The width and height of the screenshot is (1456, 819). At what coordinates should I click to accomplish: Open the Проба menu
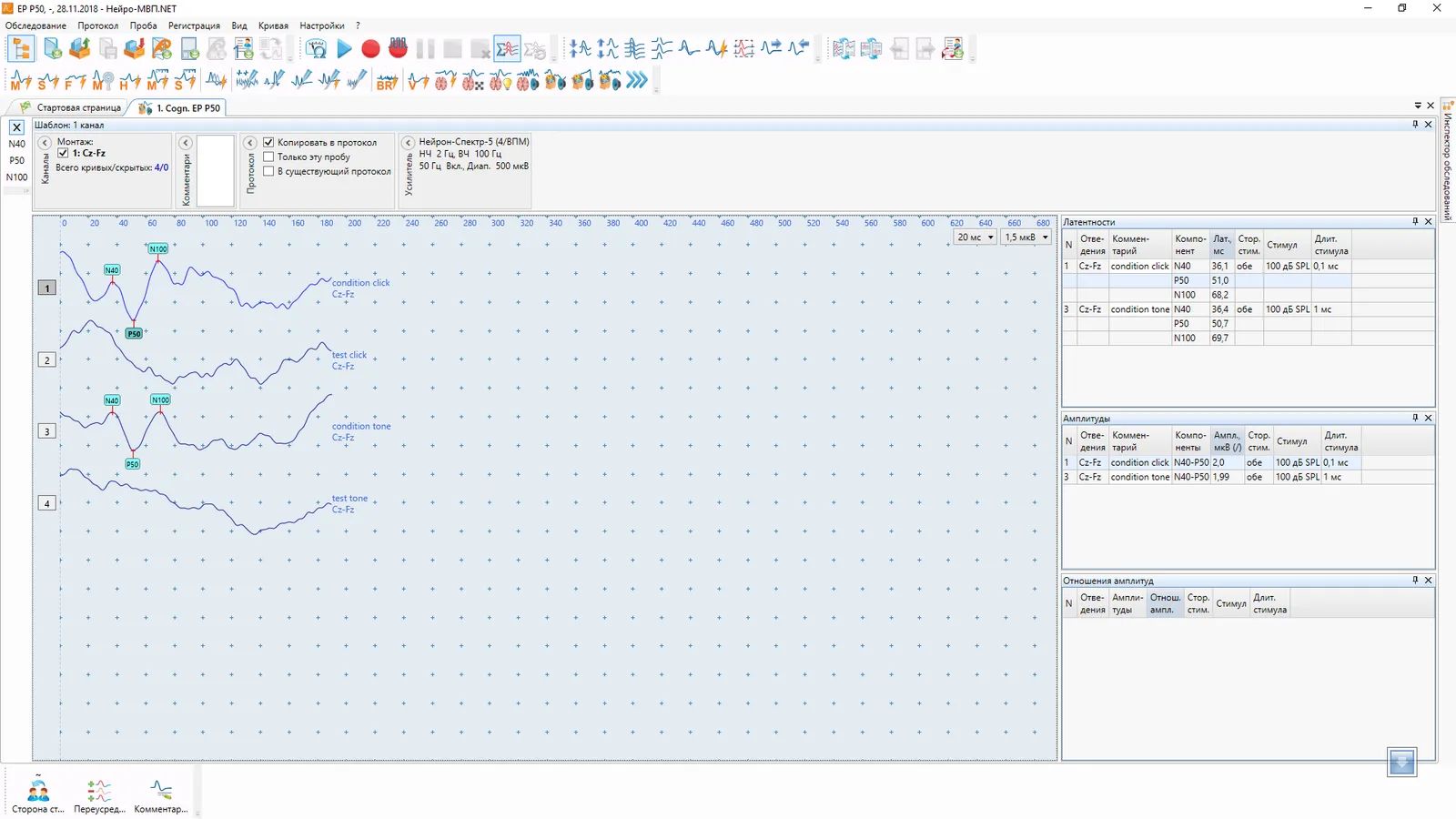click(143, 25)
